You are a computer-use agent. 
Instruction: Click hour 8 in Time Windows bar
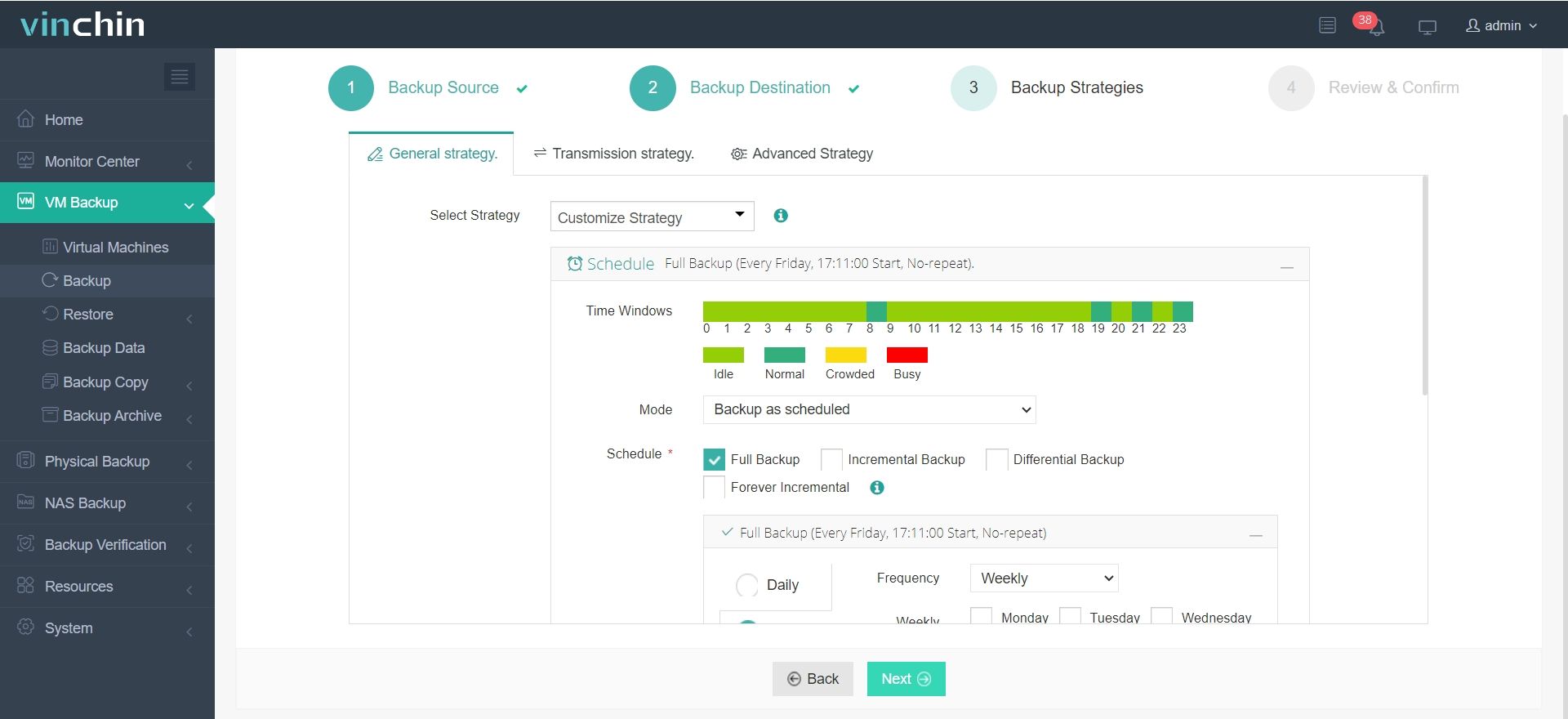876,311
